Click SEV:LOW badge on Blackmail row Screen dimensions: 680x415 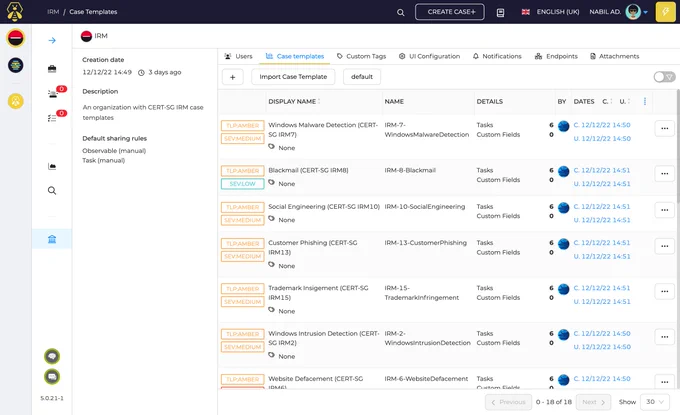tap(242, 184)
